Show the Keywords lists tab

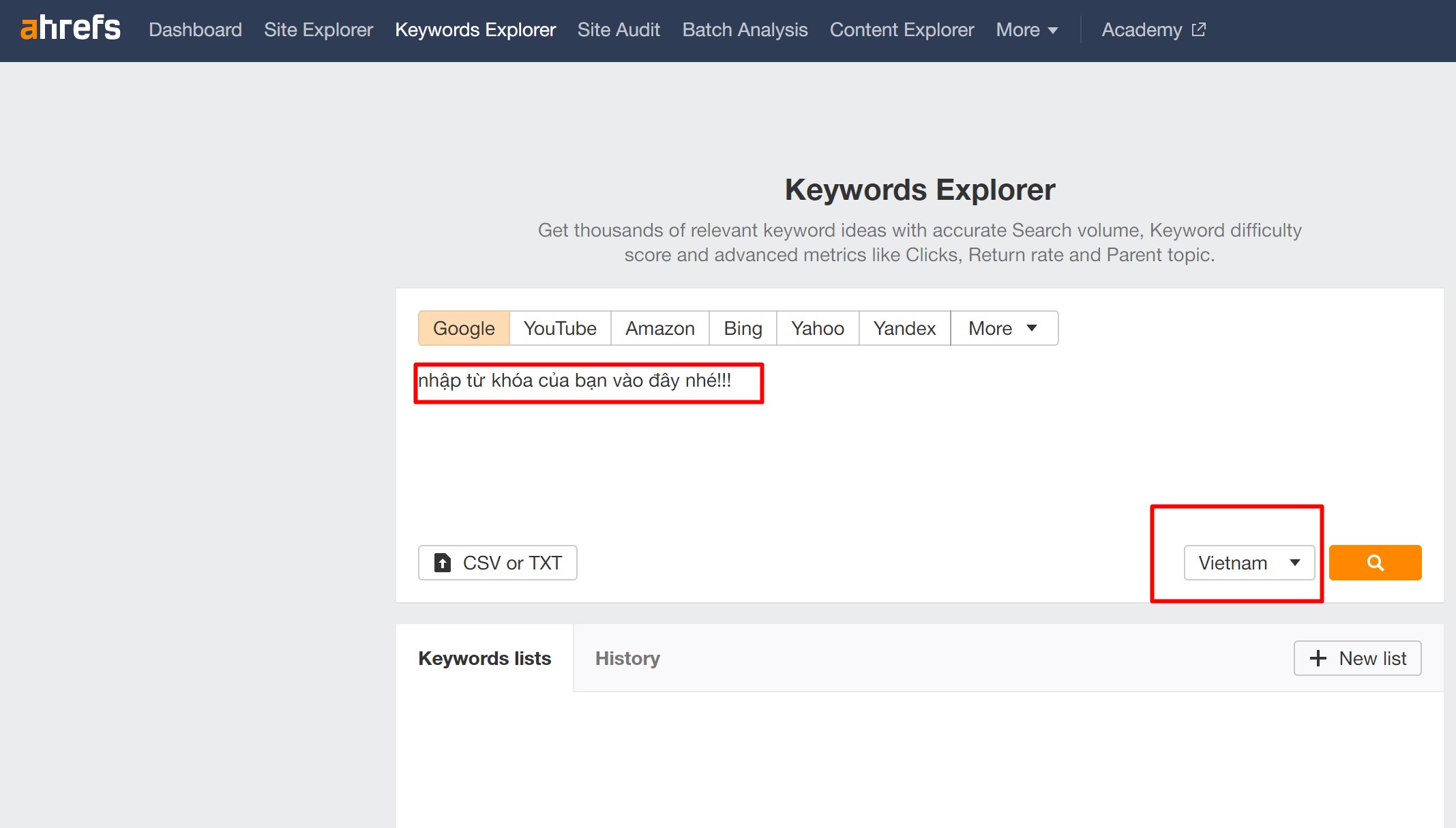(484, 658)
